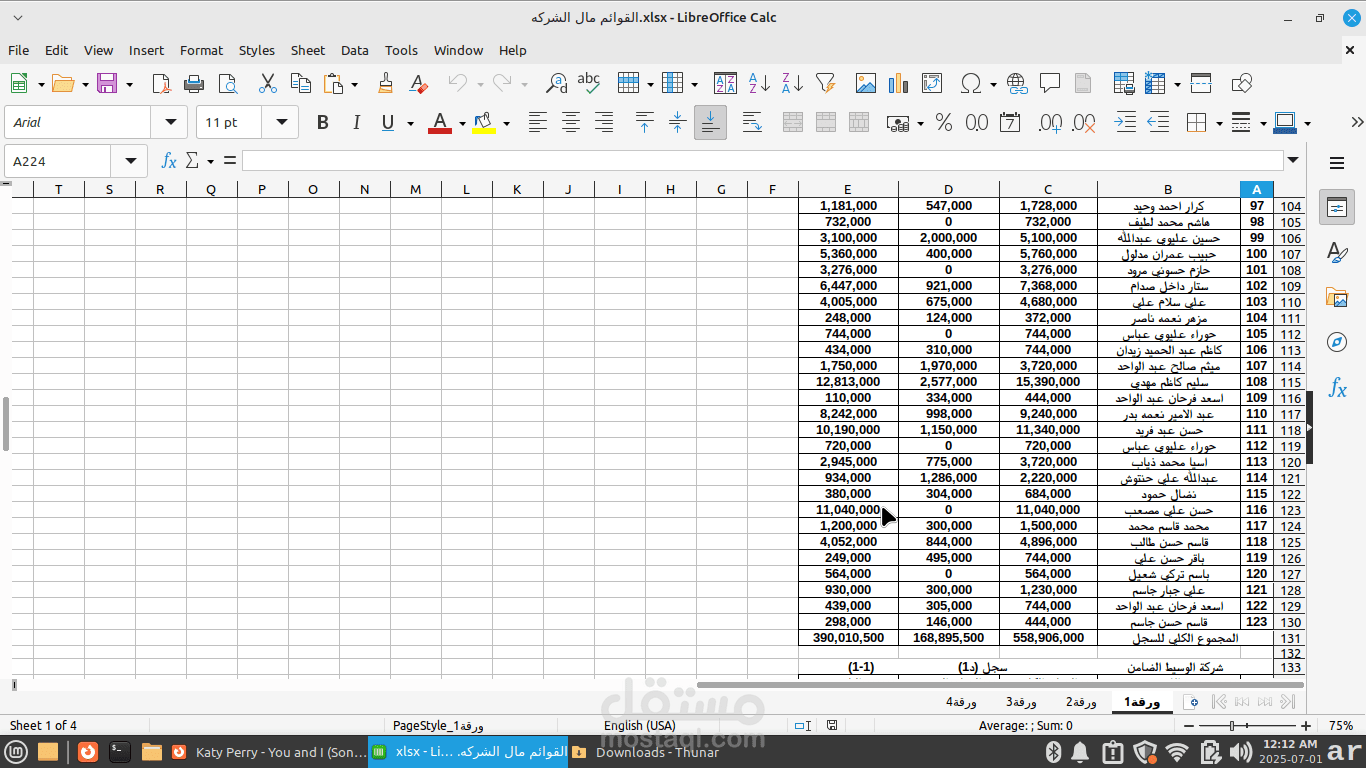Image resolution: width=1366 pixels, height=768 pixels.
Task: Toggle Align Right
Action: 604,122
